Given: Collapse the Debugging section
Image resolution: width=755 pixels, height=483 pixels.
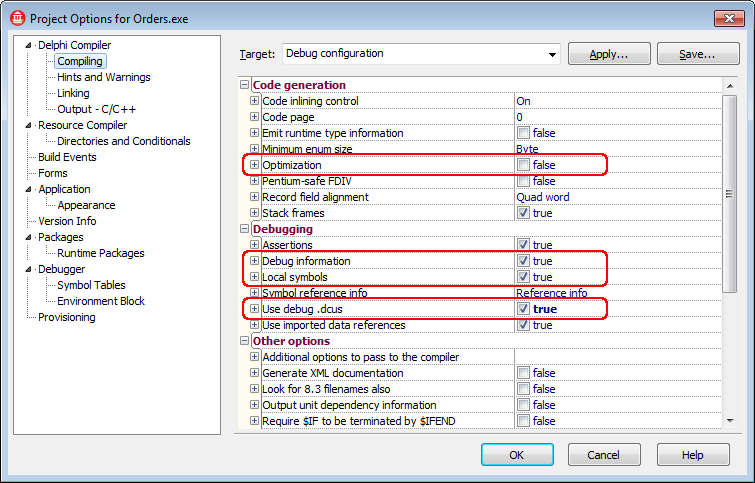Looking at the screenshot, I should pyautogui.click(x=245, y=229).
